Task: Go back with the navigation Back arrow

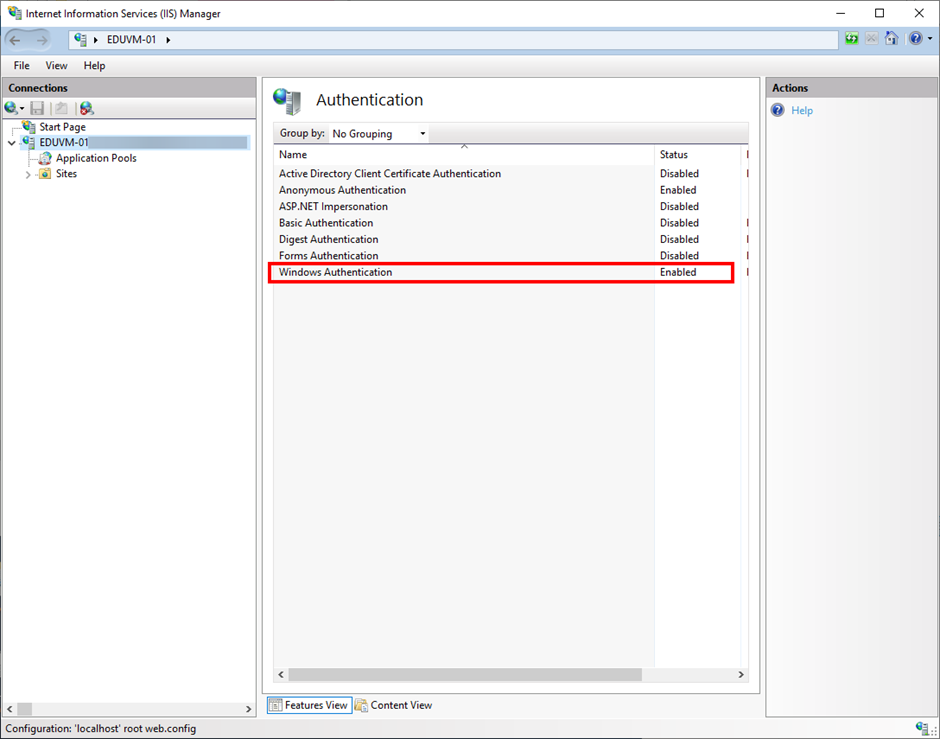Action: coord(15,40)
